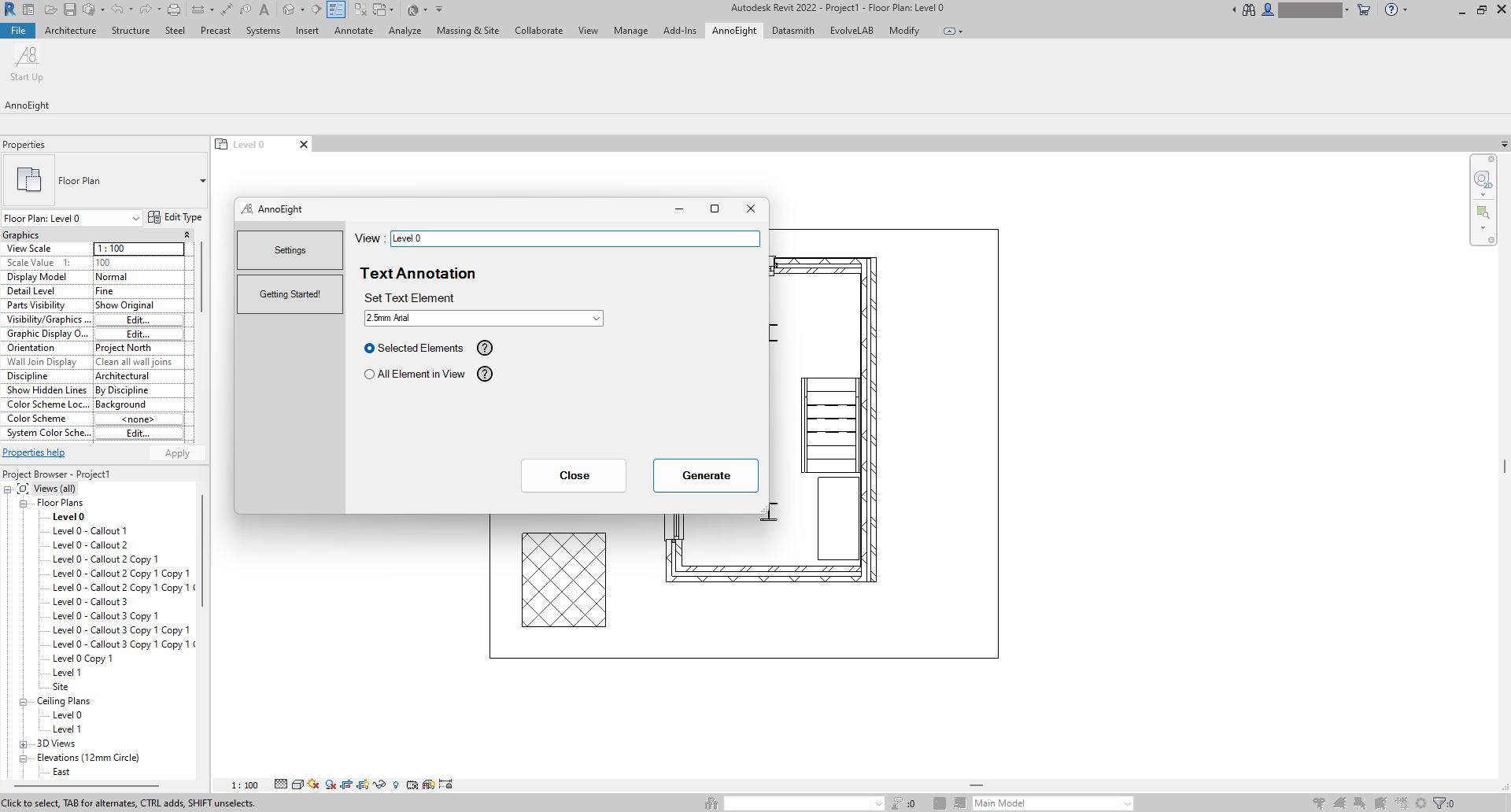1511x812 pixels.
Task: Collapse the Floor Plans tree node
Action: click(x=24, y=504)
